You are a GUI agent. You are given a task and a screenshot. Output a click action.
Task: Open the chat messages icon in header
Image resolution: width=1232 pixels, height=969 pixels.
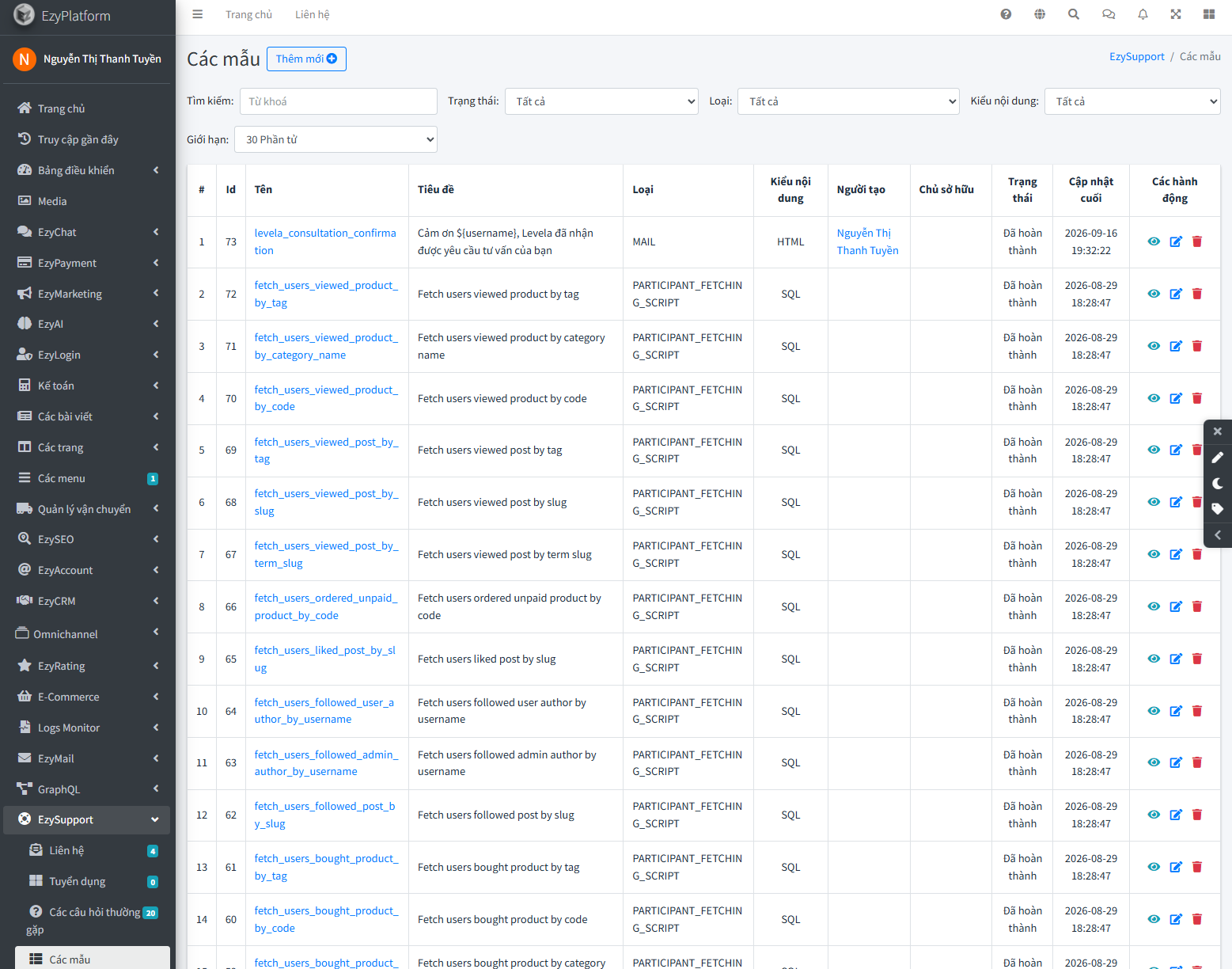click(1109, 14)
